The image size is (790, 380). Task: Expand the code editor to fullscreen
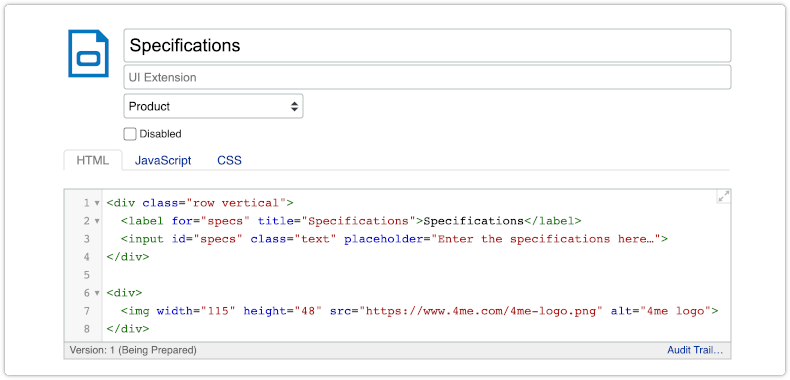(x=723, y=197)
